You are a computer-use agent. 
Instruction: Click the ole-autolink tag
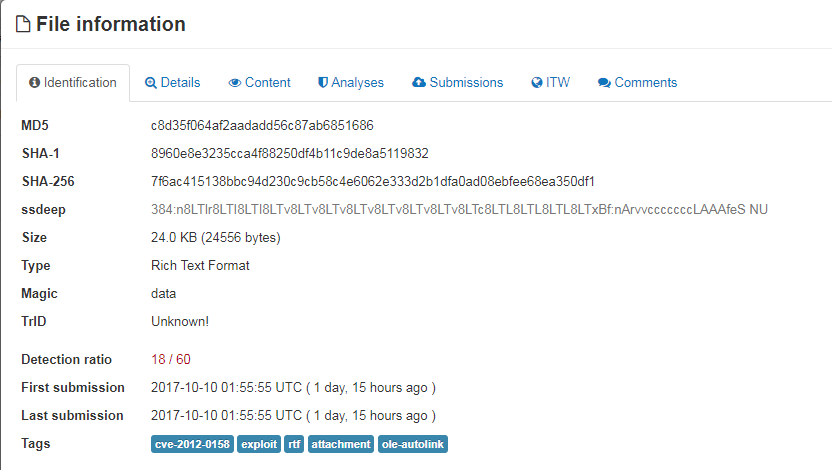click(x=413, y=444)
